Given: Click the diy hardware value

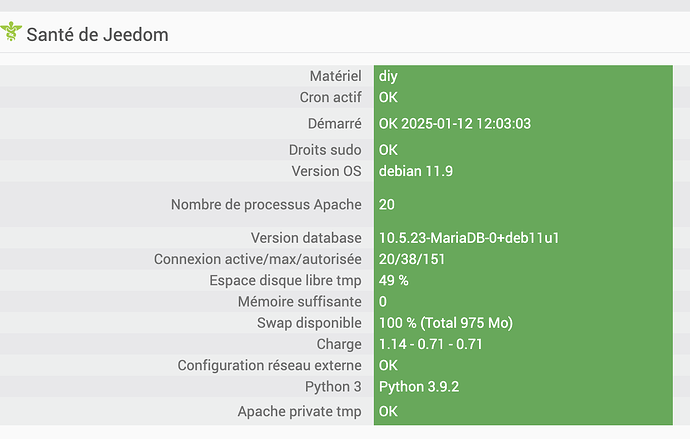Looking at the screenshot, I should click(388, 76).
